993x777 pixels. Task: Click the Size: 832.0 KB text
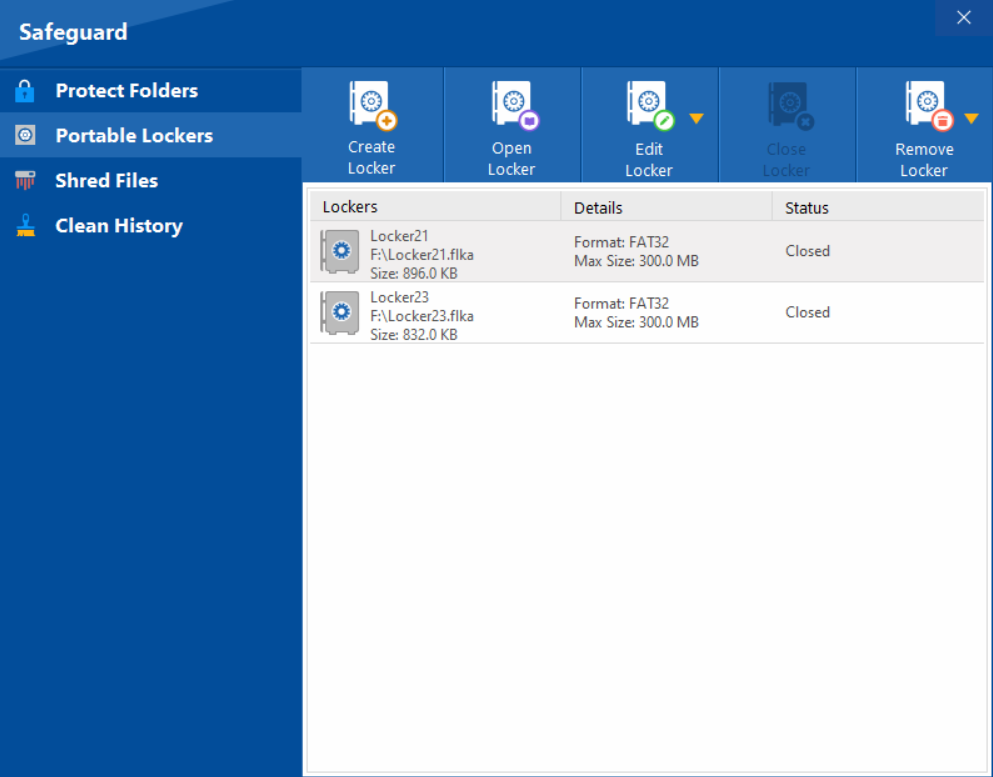[x=414, y=334]
